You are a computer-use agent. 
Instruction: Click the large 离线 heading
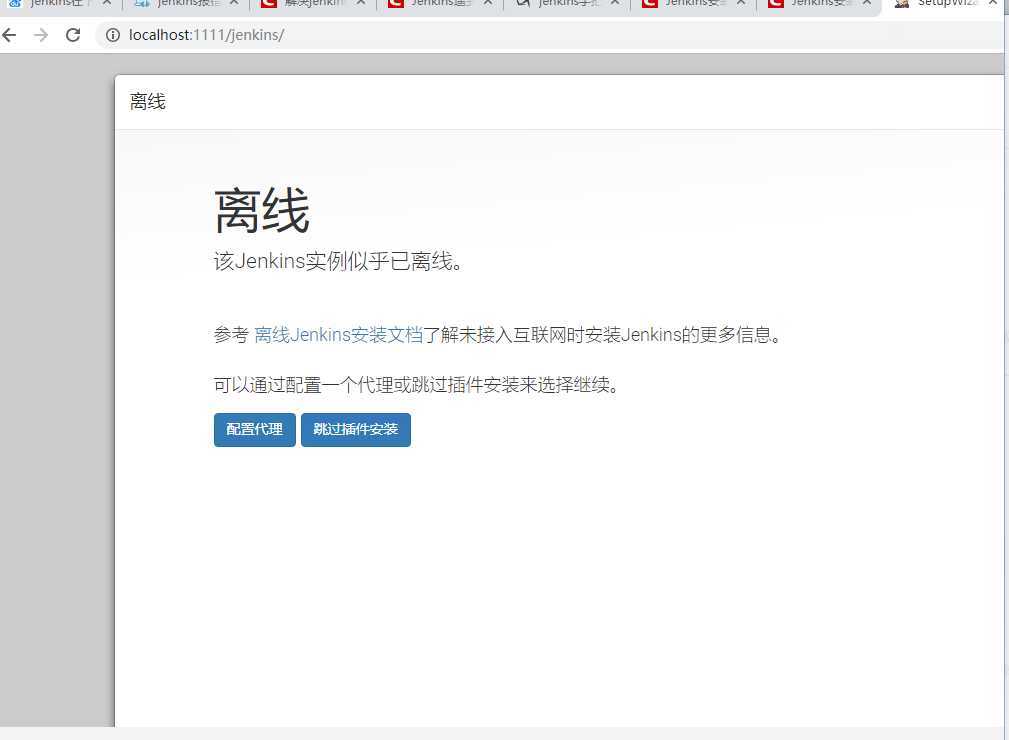(262, 211)
